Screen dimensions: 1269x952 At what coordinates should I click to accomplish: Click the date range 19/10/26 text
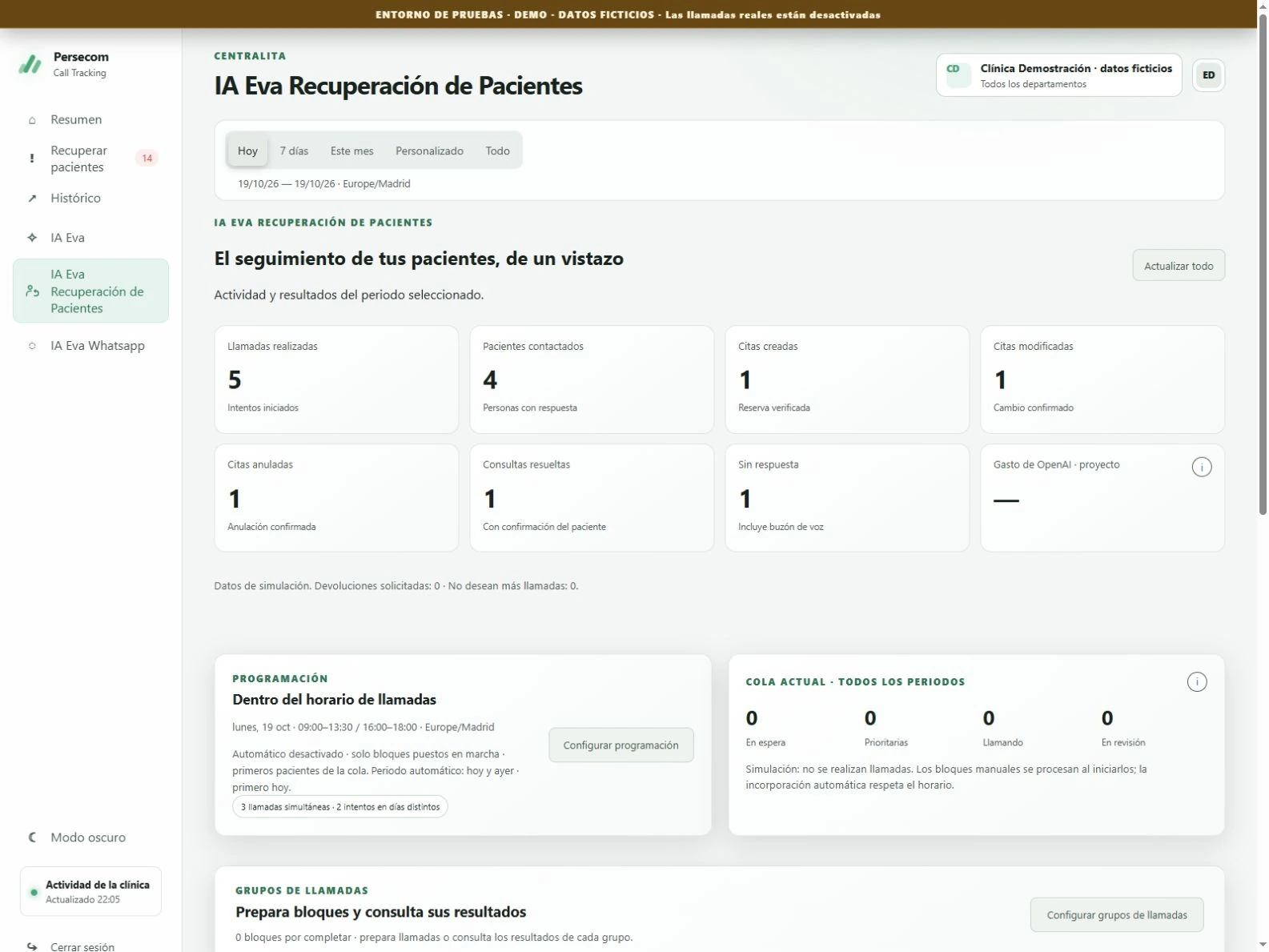click(323, 184)
